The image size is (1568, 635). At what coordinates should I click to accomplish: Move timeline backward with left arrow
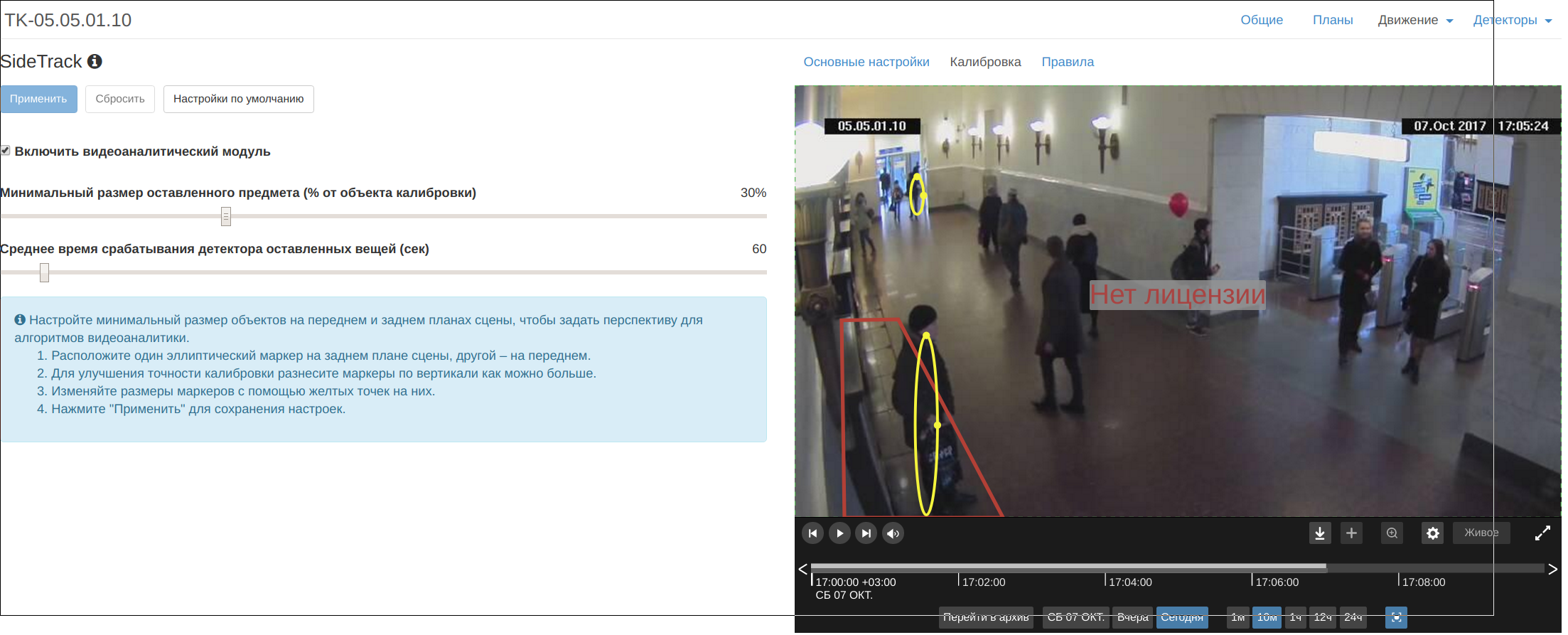click(x=802, y=569)
